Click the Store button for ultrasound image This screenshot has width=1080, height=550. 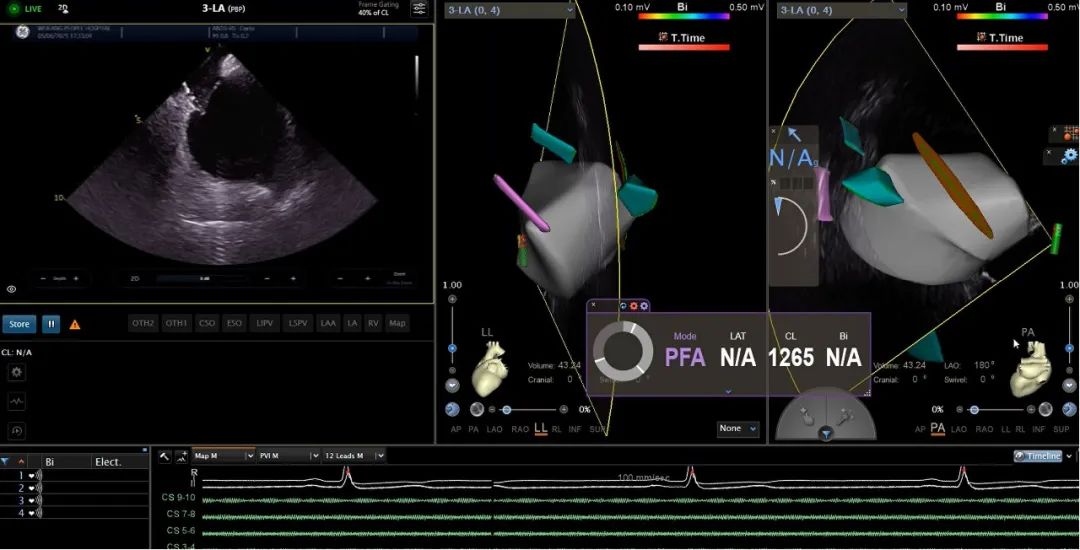[19, 324]
